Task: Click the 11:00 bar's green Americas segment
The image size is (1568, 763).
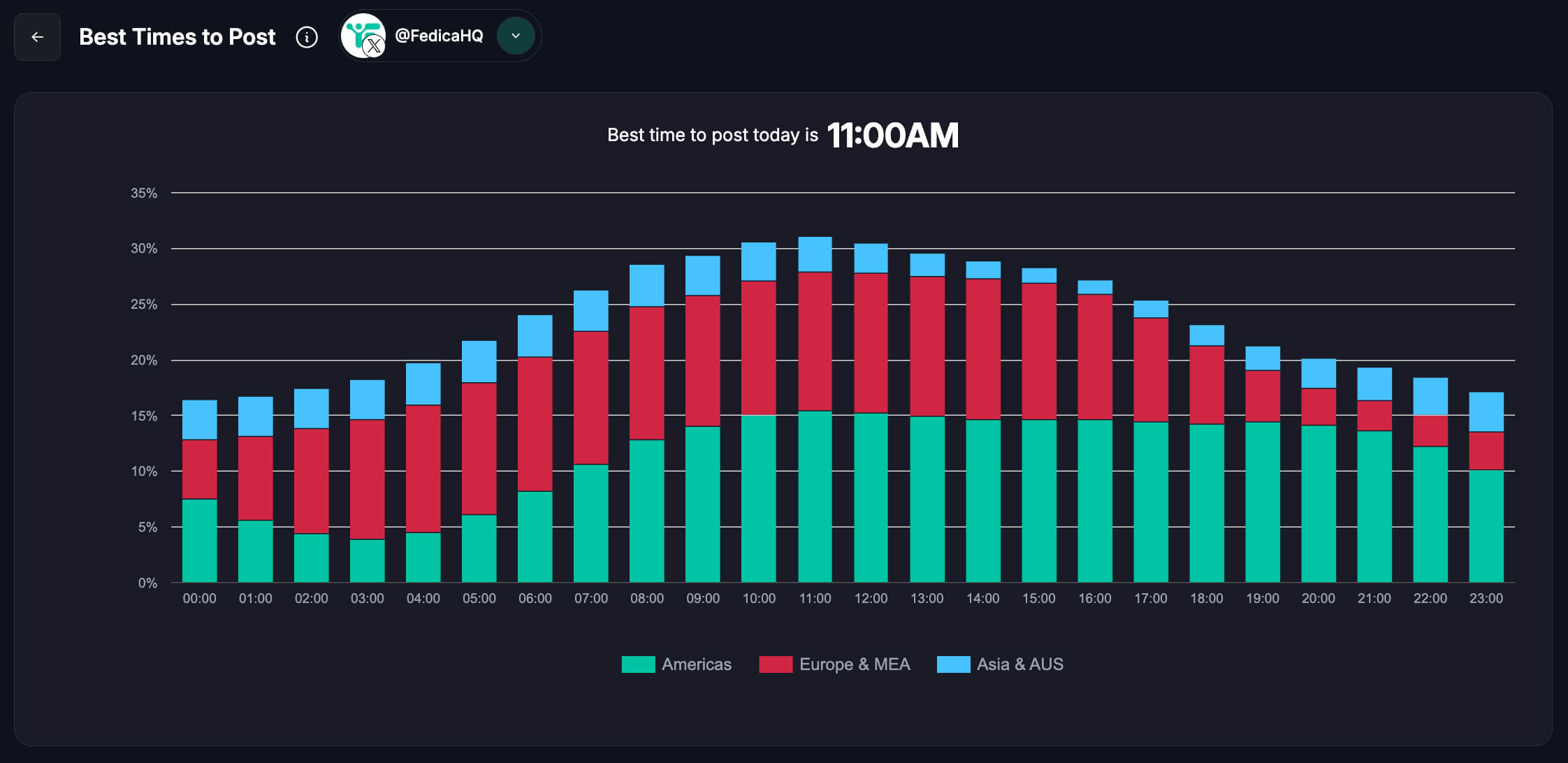Action: [x=815, y=496]
